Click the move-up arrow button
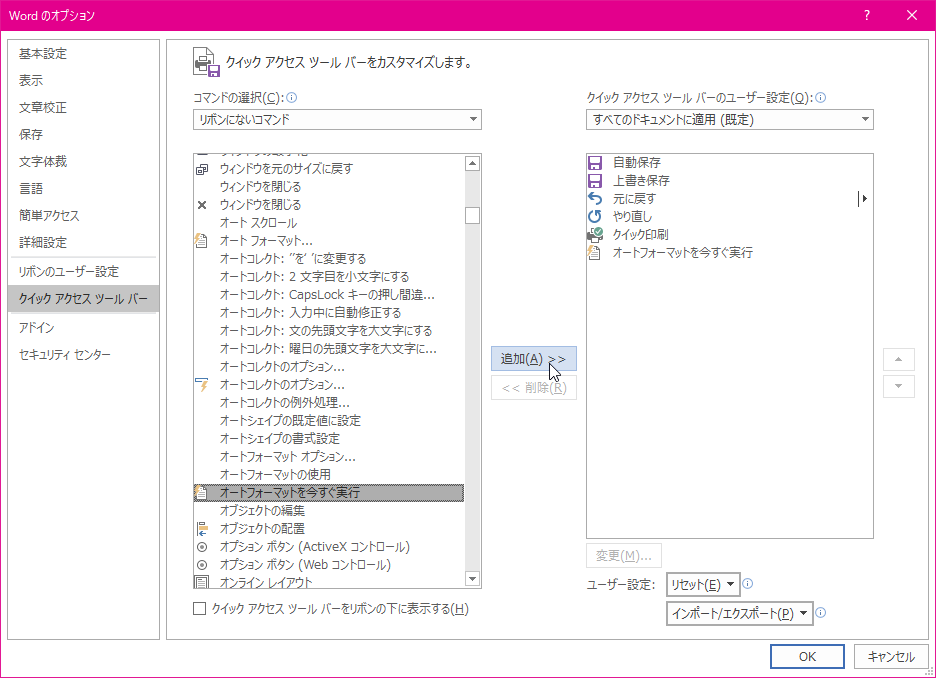The image size is (936, 678). (x=898, y=359)
